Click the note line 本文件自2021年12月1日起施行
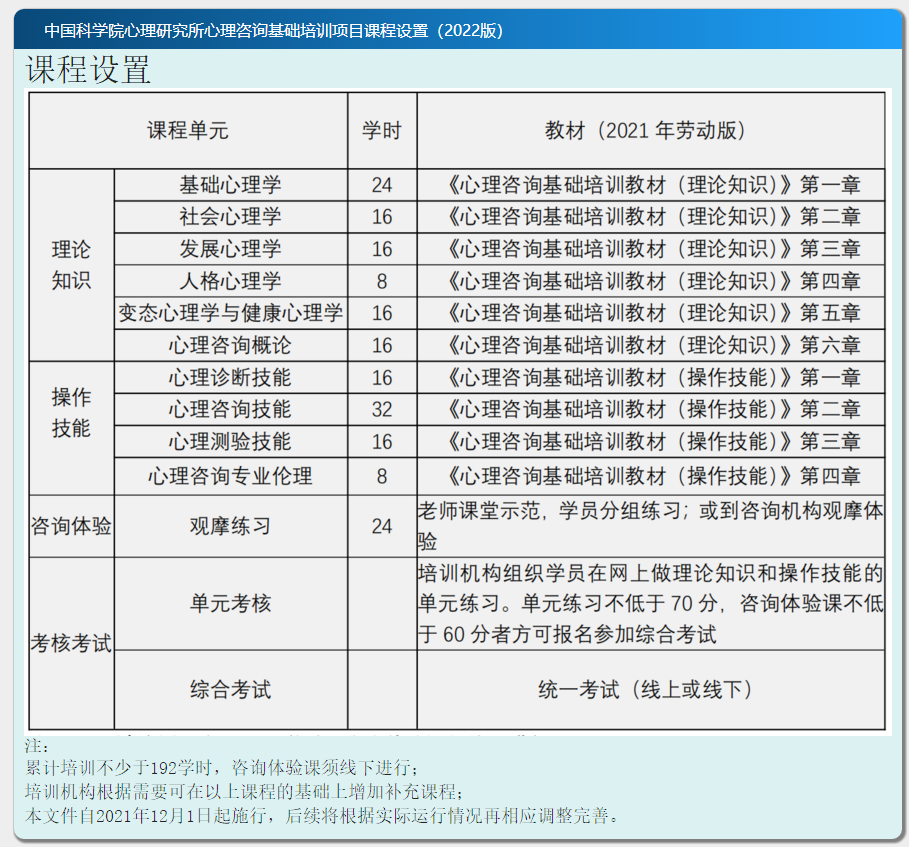The height and width of the screenshot is (847, 909). point(322,816)
